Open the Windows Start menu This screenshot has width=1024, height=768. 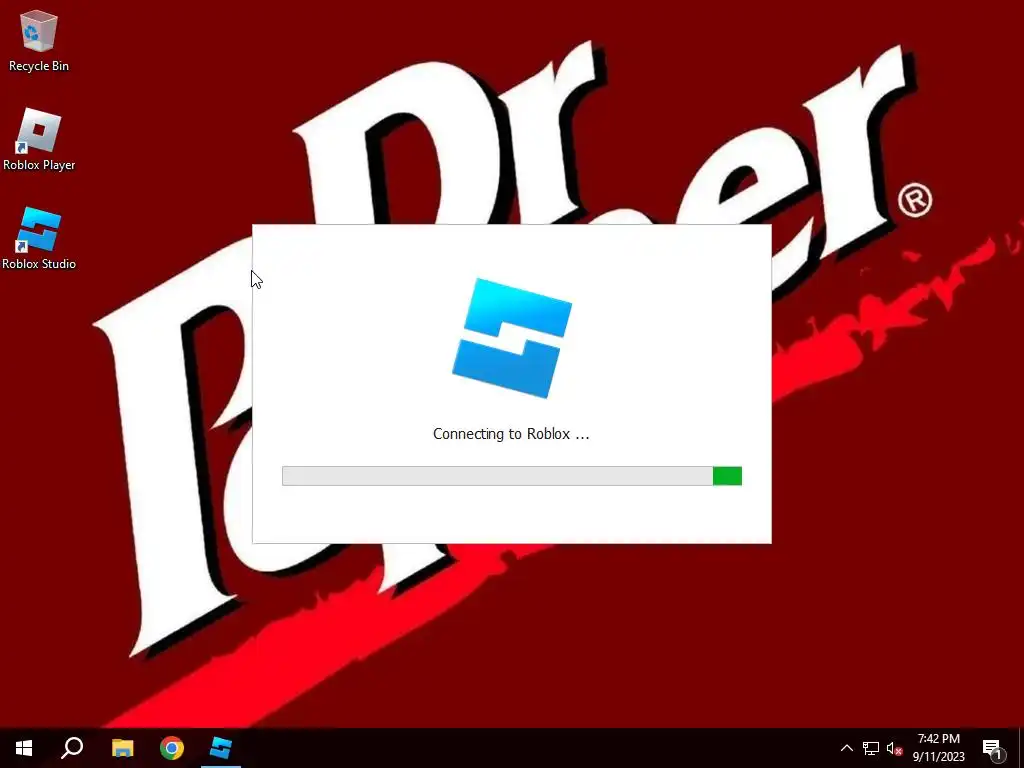tap(24, 748)
